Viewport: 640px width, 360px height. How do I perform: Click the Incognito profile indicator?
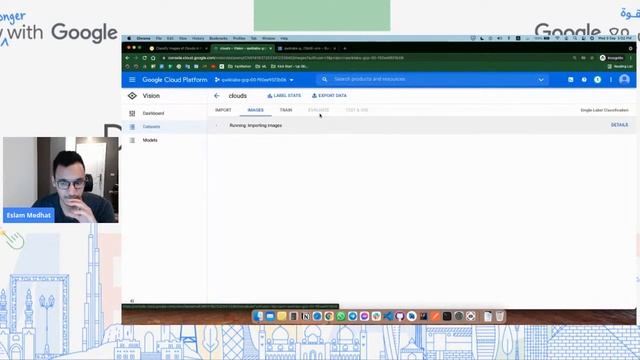coord(611,58)
